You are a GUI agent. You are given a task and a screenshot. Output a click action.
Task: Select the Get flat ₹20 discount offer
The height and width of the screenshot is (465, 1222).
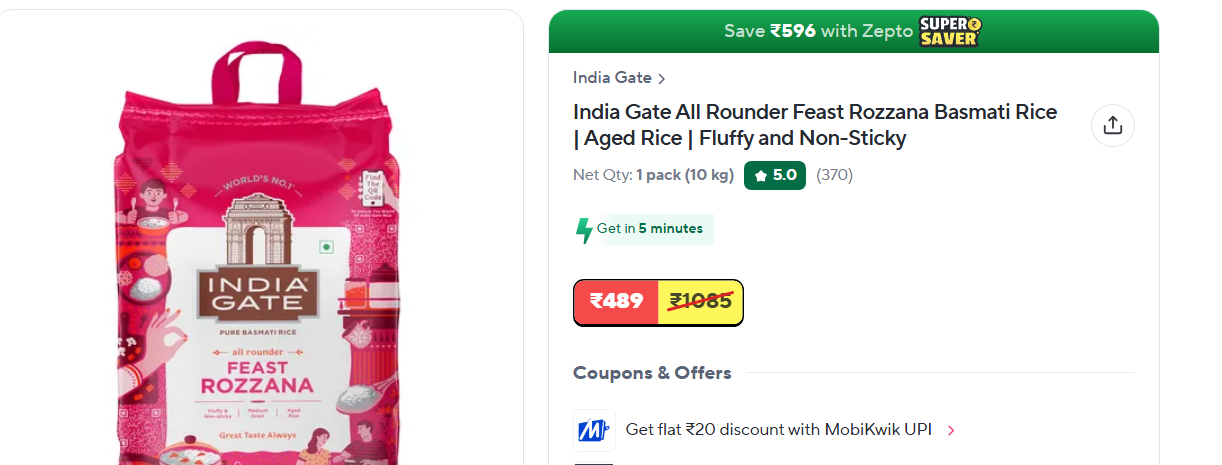tap(778, 430)
